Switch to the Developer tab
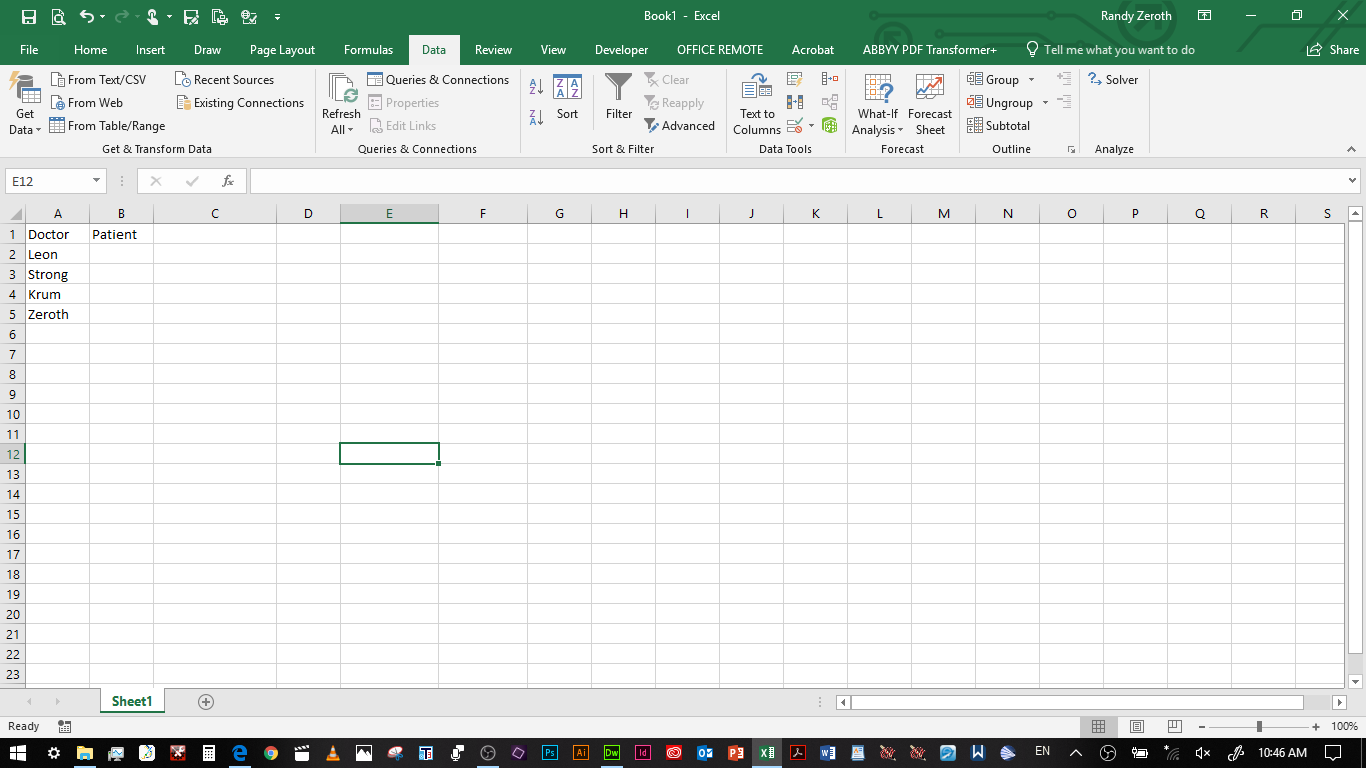 pyautogui.click(x=621, y=50)
